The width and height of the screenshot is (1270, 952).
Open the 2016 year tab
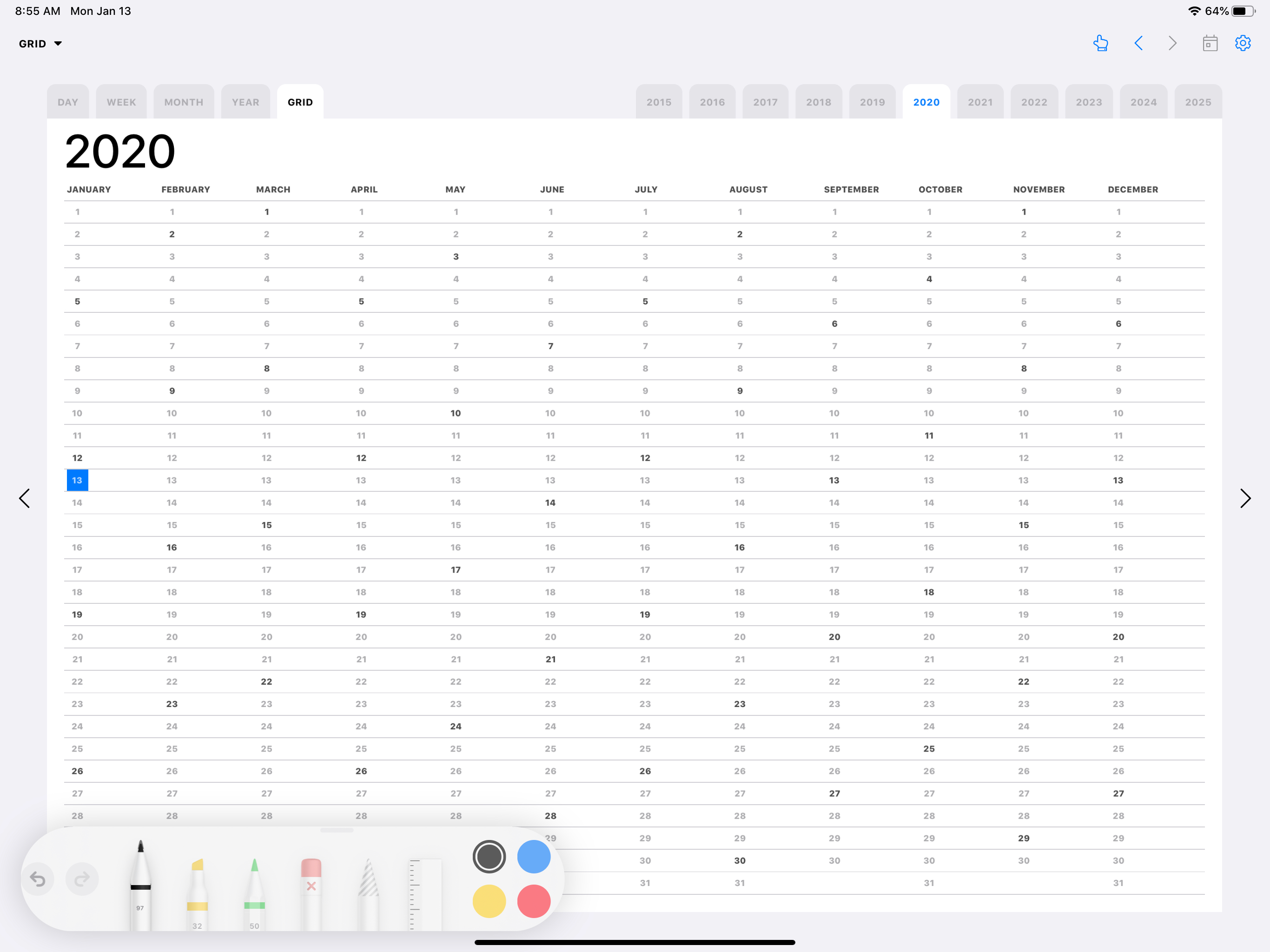712,102
